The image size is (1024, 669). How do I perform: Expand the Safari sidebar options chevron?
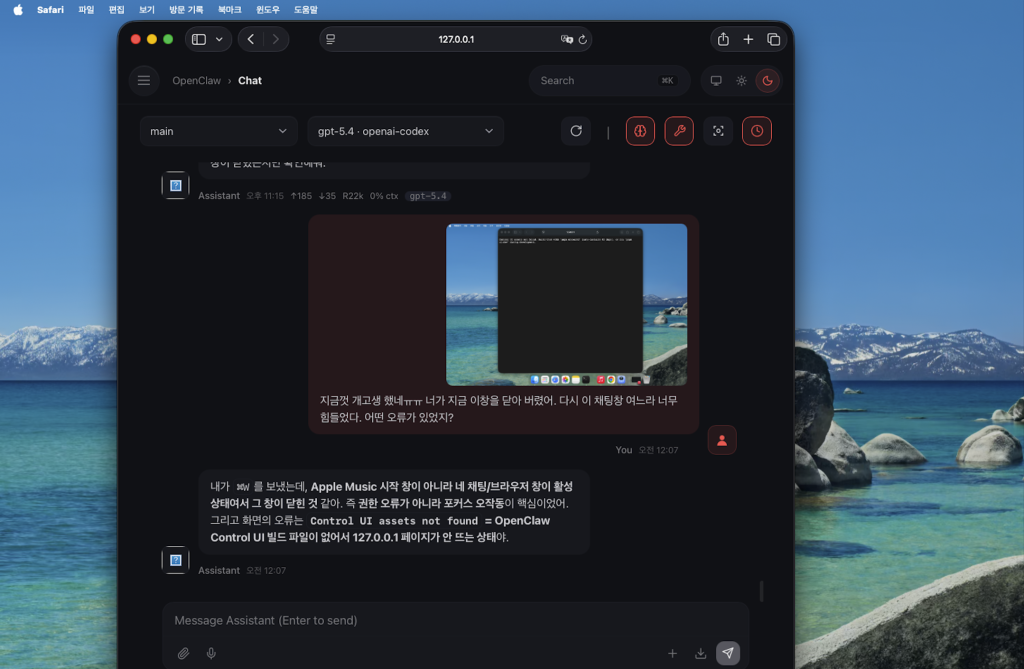tap(219, 39)
